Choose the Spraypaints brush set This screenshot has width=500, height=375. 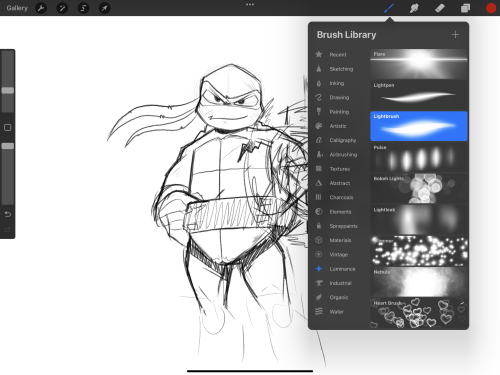coord(343,226)
